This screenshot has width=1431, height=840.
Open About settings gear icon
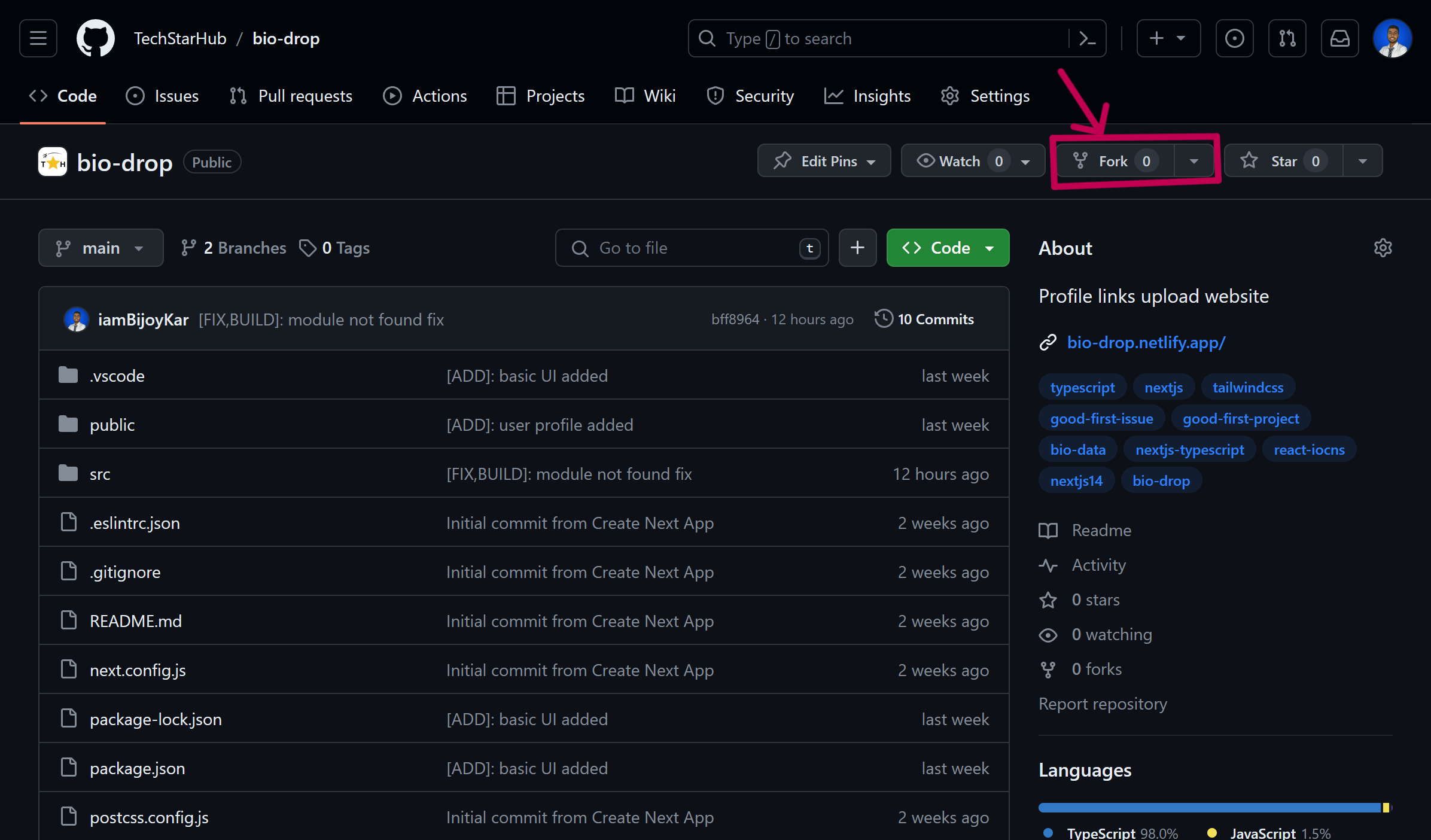(x=1383, y=248)
